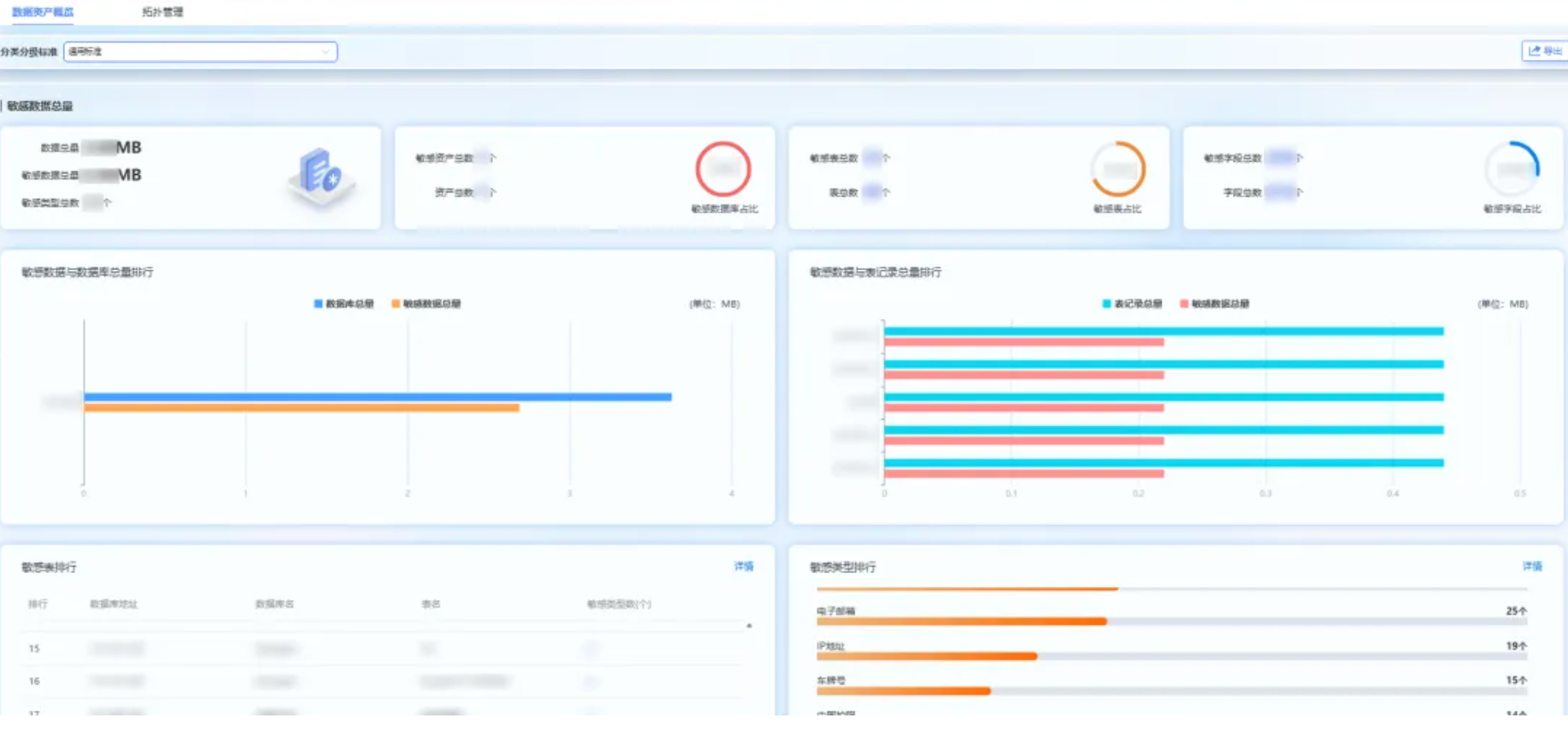This screenshot has height=734, width=1568.
Task: Toggle the cyan 表记录总量 legend item
Action: click(1131, 304)
